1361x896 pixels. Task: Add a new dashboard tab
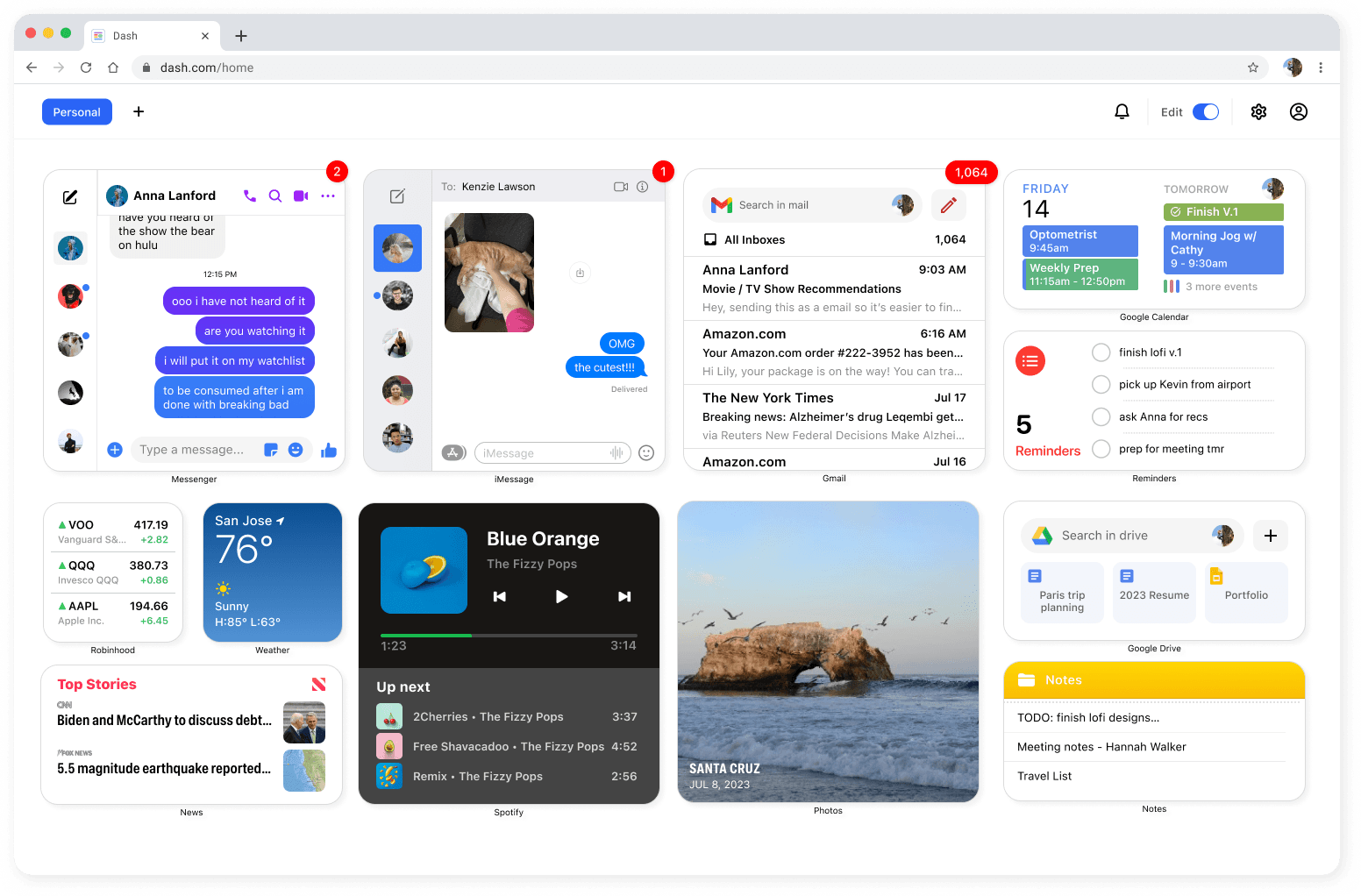tap(139, 111)
